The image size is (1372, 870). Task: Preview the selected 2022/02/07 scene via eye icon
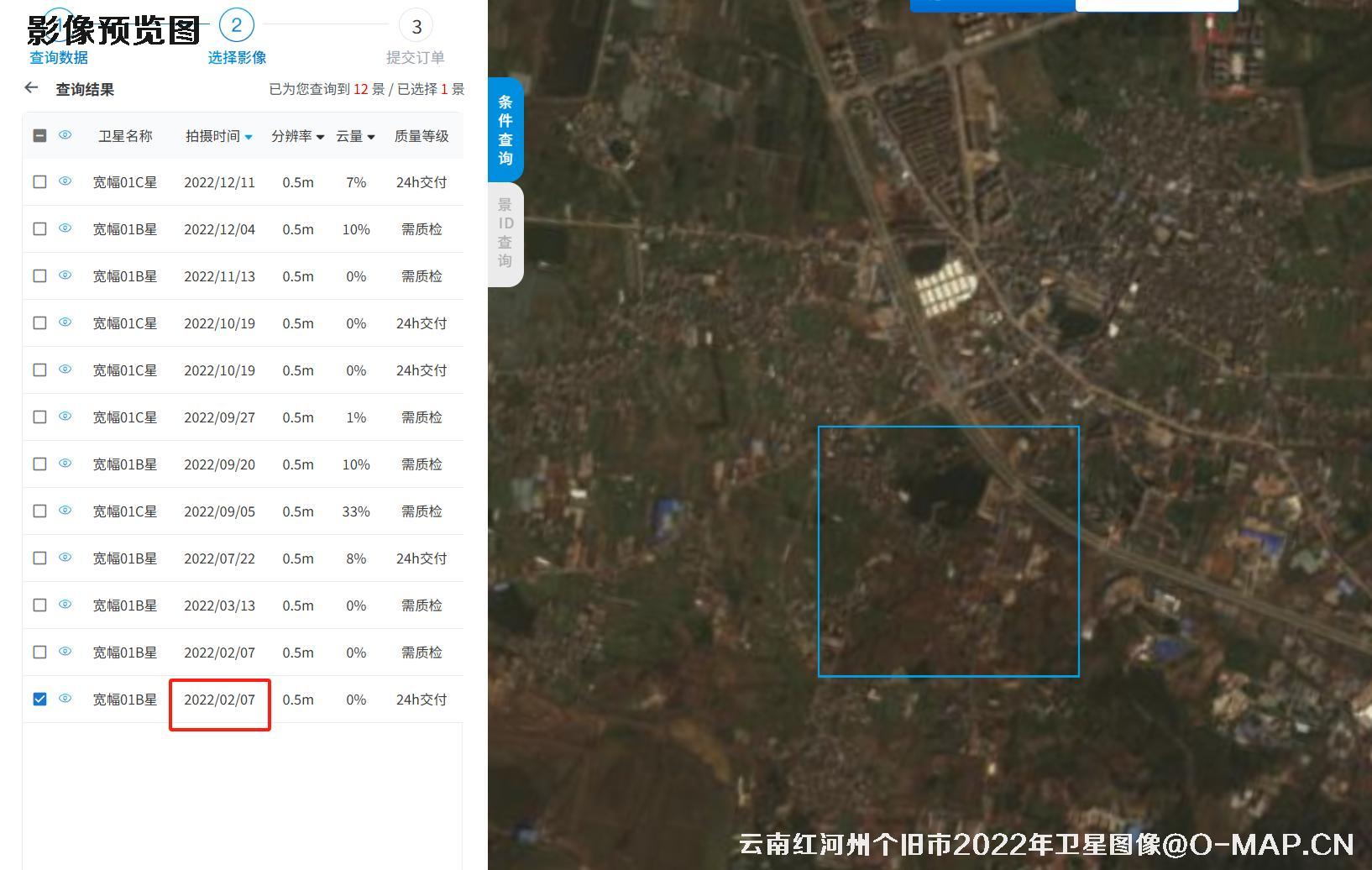point(65,699)
